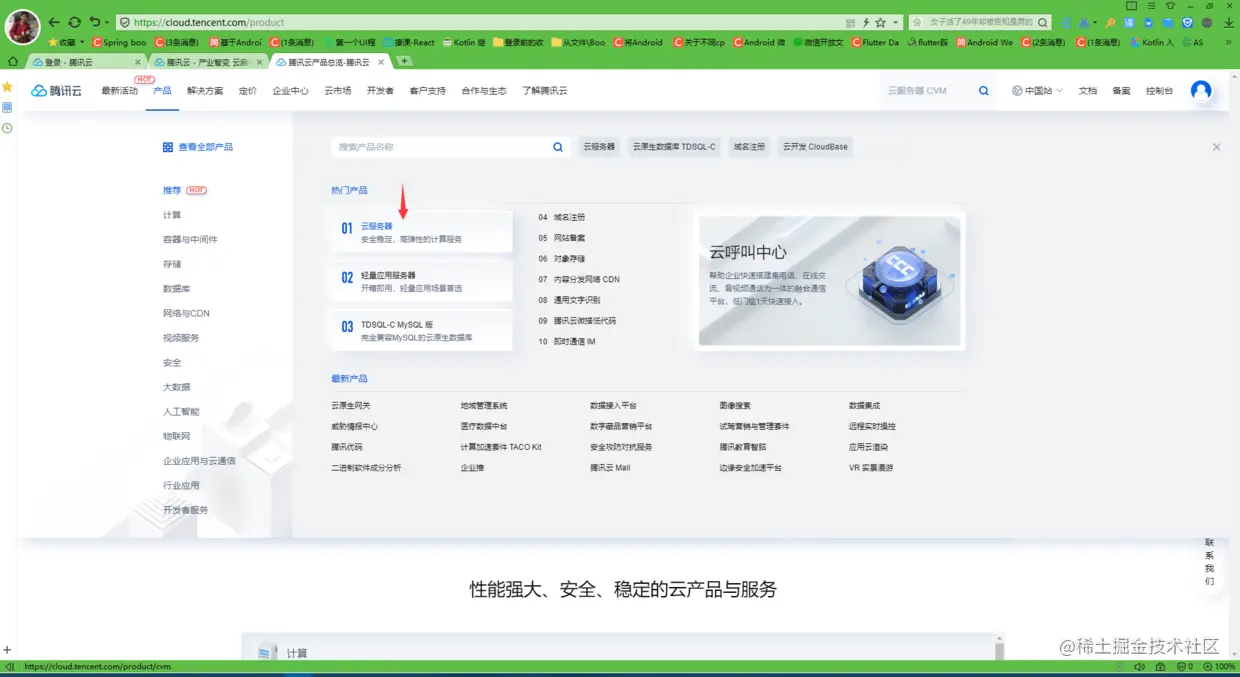
Task: Go back using the browser back arrow
Action: pos(53,22)
